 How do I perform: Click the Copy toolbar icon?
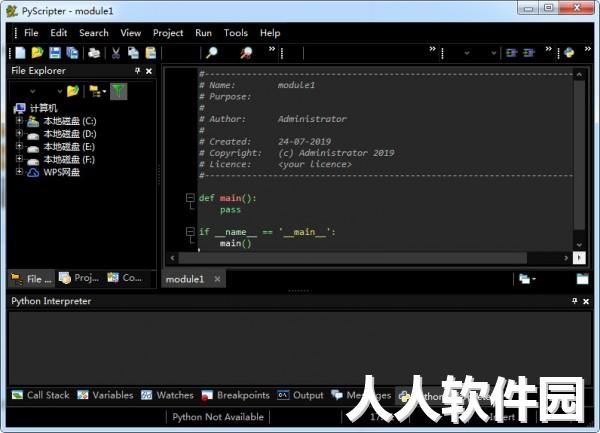(x=133, y=53)
